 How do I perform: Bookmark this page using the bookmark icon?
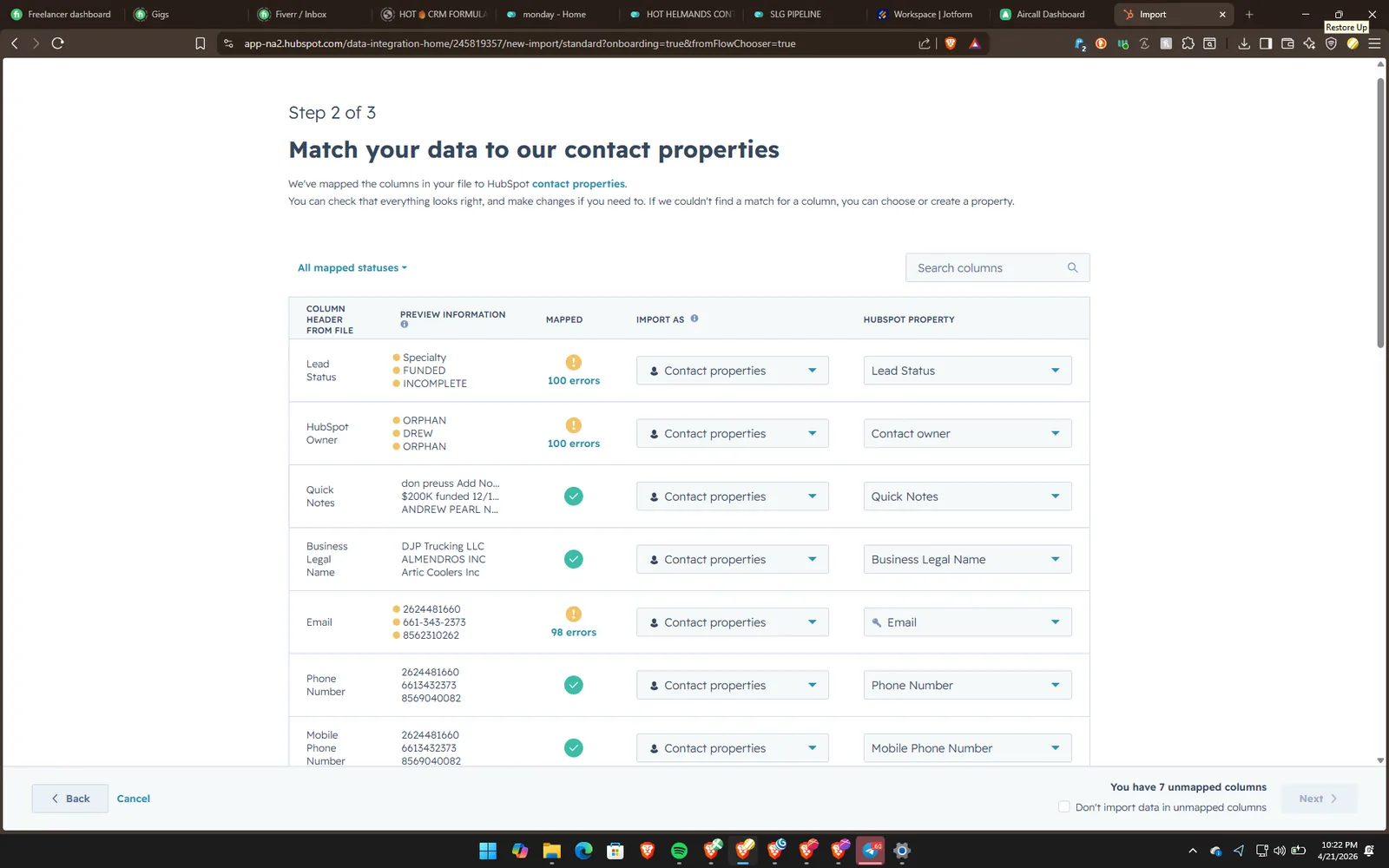201,43
